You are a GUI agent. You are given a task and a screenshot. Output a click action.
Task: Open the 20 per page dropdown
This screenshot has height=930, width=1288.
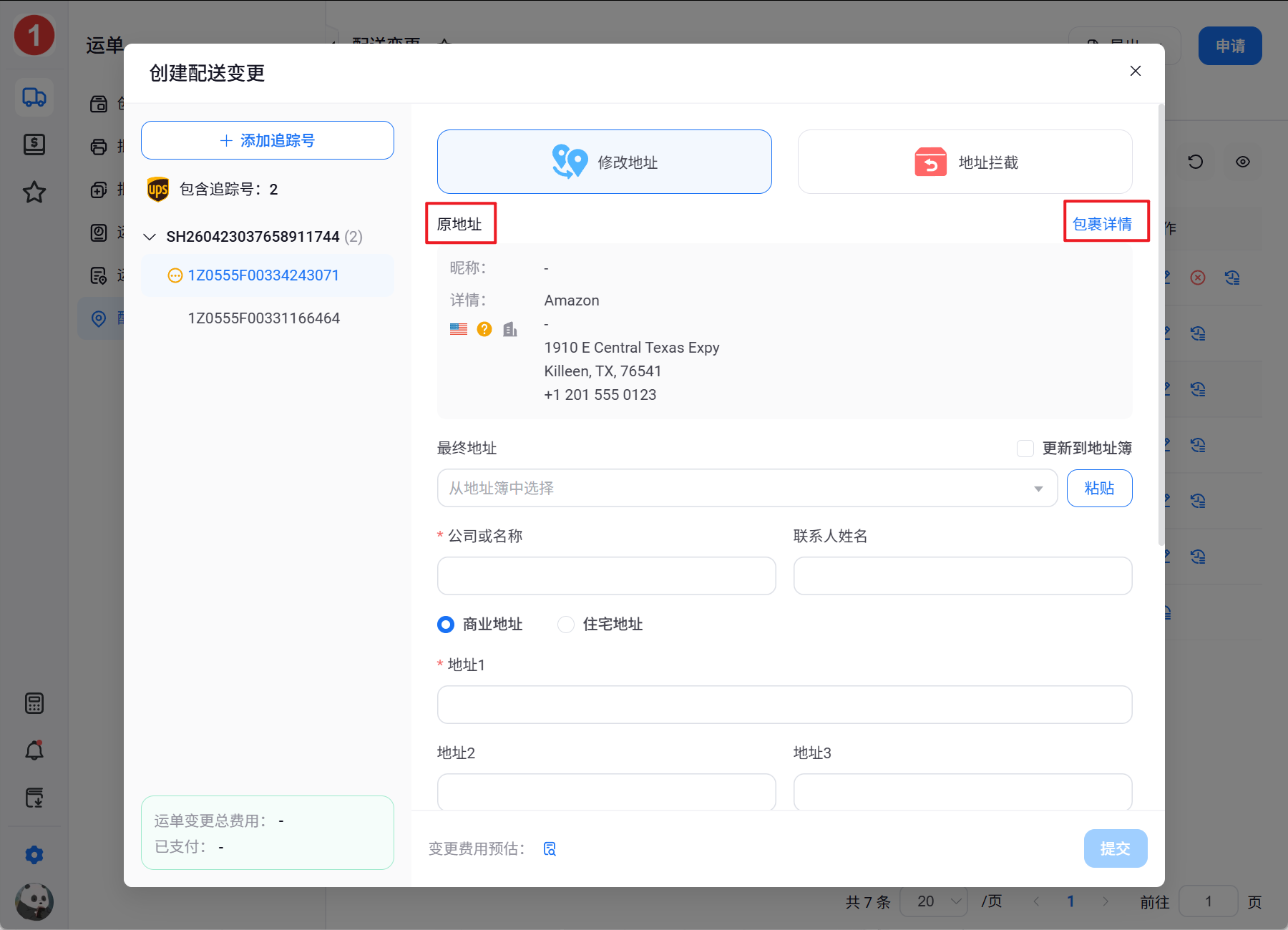[933, 901]
